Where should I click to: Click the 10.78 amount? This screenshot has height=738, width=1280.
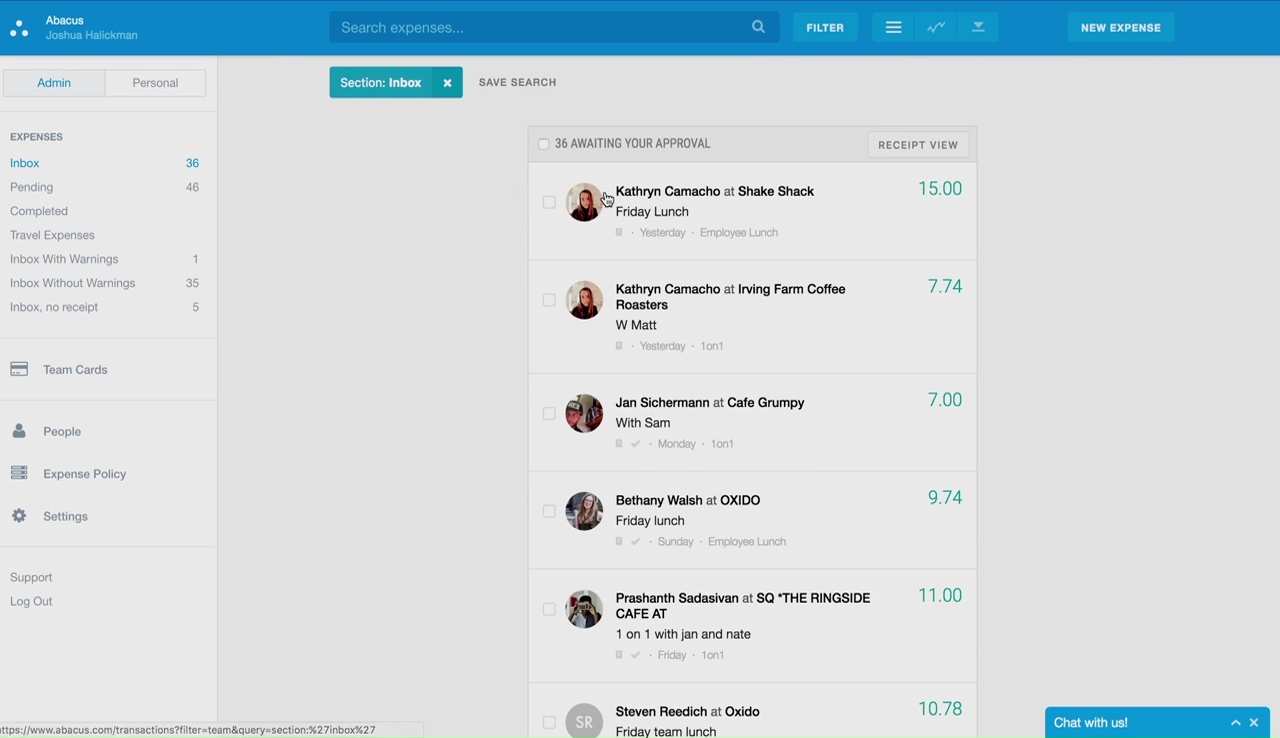940,709
